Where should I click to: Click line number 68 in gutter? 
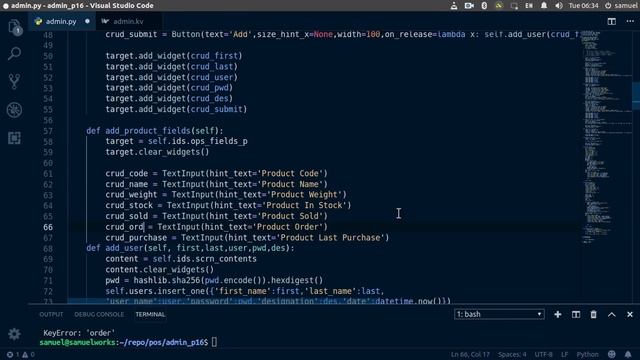48,249
